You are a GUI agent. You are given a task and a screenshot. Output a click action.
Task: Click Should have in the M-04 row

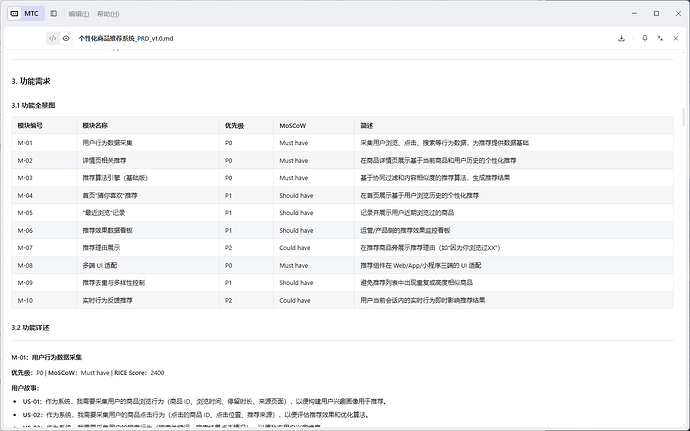click(296, 195)
